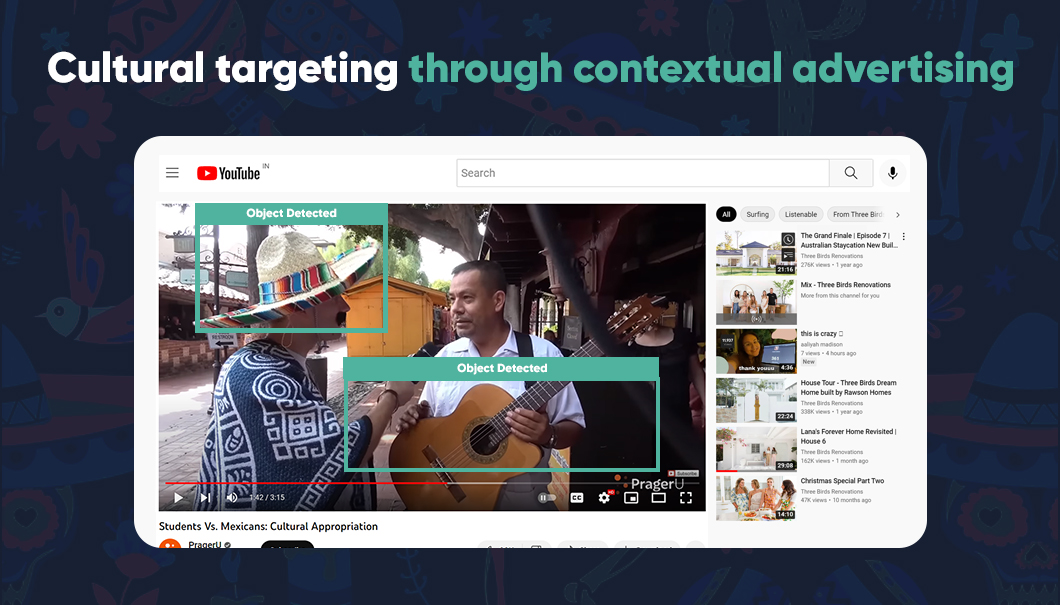Skip to the next video
This screenshot has height=605, width=1060.
[205, 498]
